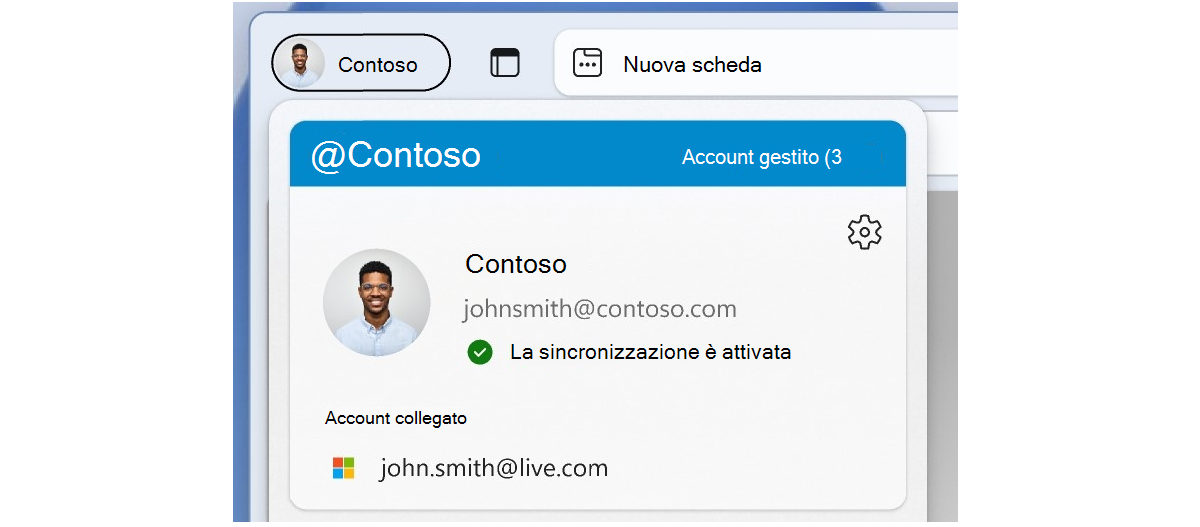Click johnsmith@contoso.com email address
Screen dimensions: 1200x527
pyautogui.click(x=600, y=309)
